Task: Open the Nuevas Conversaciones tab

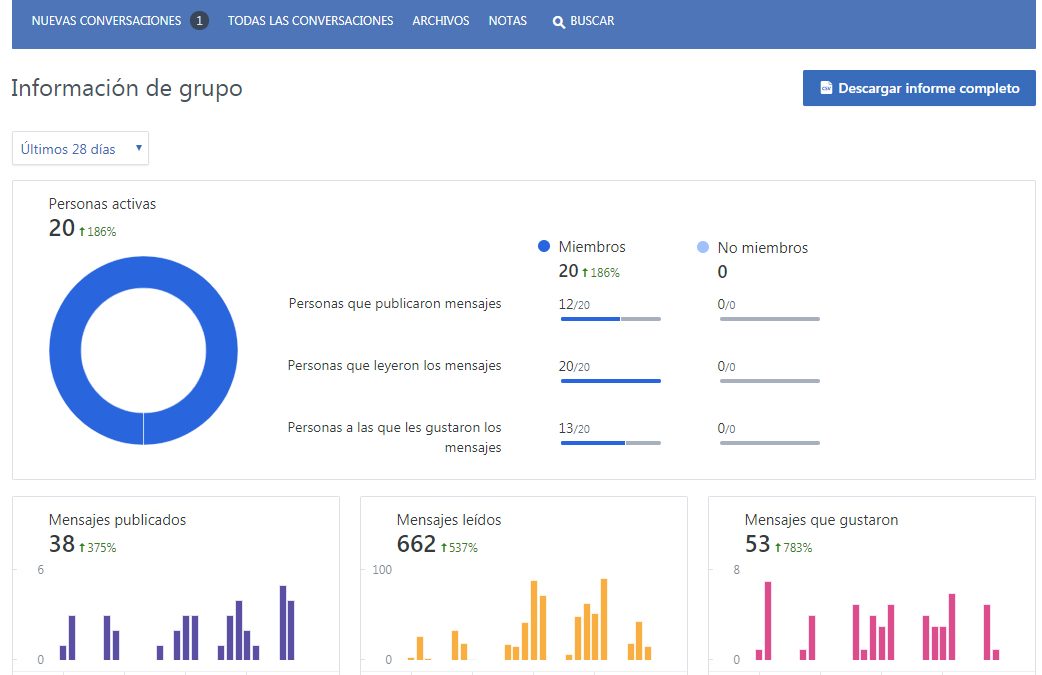Action: (106, 21)
